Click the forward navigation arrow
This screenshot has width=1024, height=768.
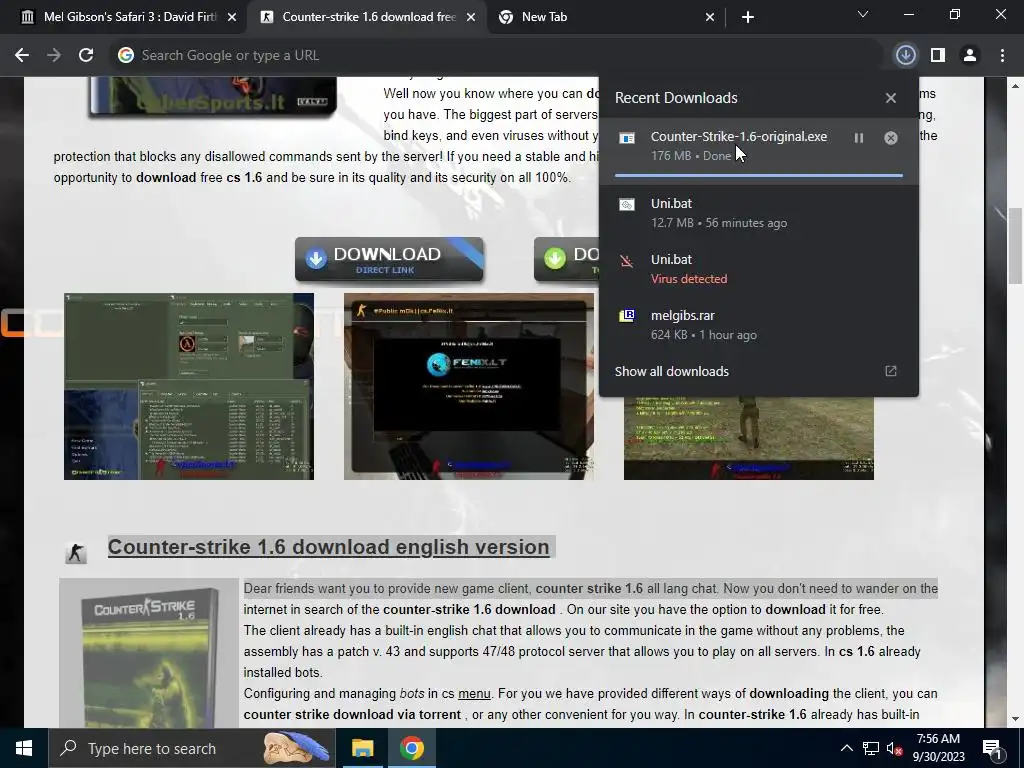(x=54, y=56)
